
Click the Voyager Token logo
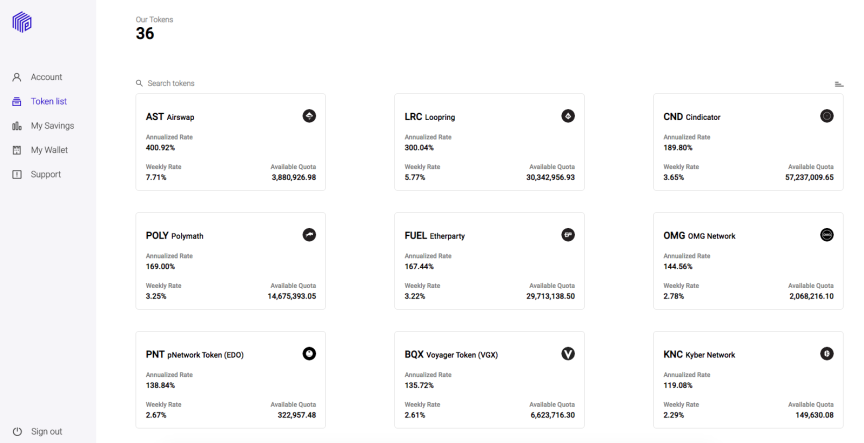pos(568,354)
